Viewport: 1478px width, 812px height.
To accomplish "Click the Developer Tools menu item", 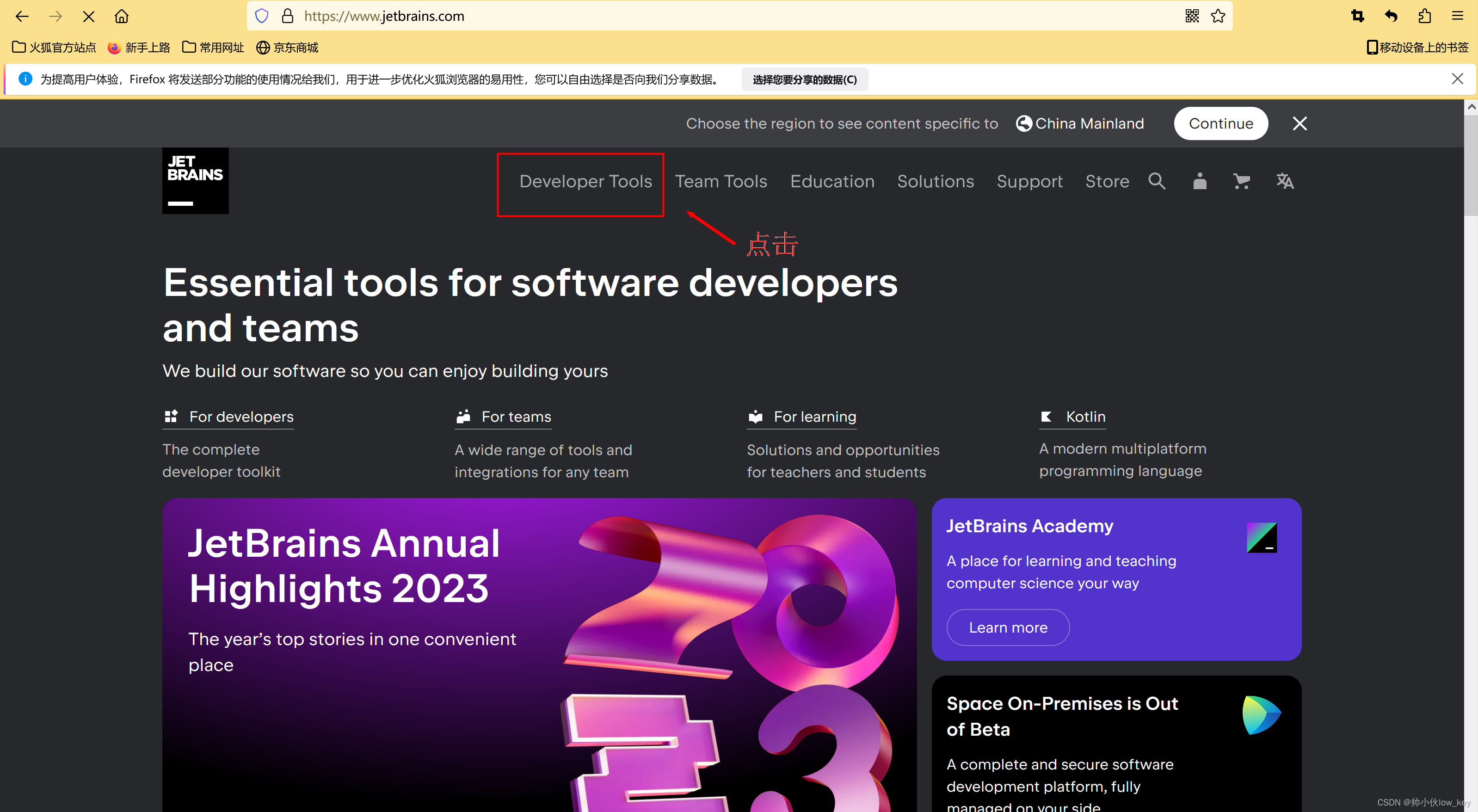I will click(x=584, y=181).
